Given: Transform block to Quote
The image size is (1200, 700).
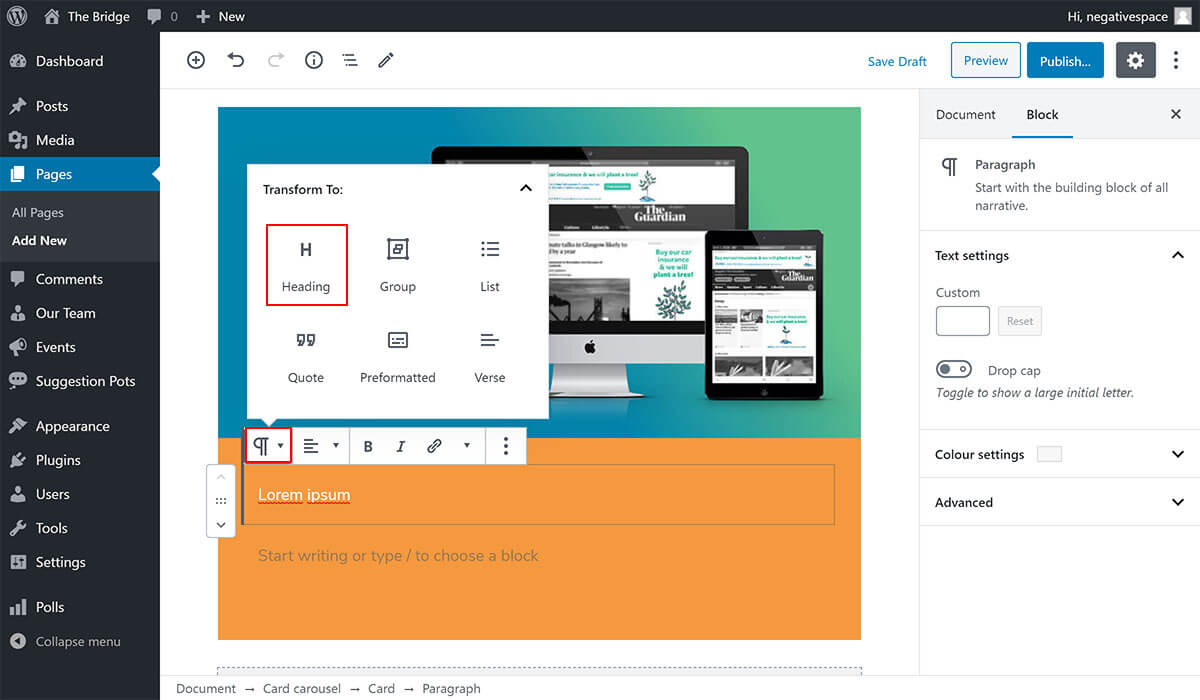Looking at the screenshot, I should point(306,357).
